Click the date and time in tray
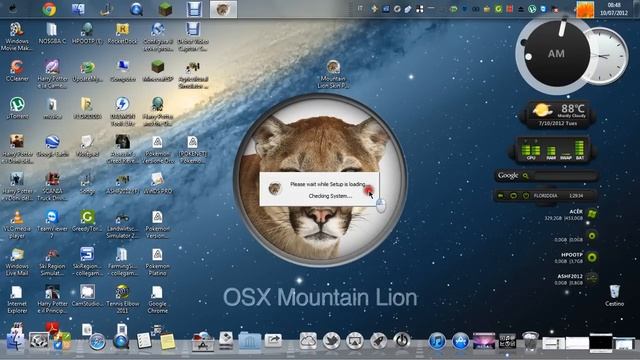640x360 pixels. click(614, 9)
